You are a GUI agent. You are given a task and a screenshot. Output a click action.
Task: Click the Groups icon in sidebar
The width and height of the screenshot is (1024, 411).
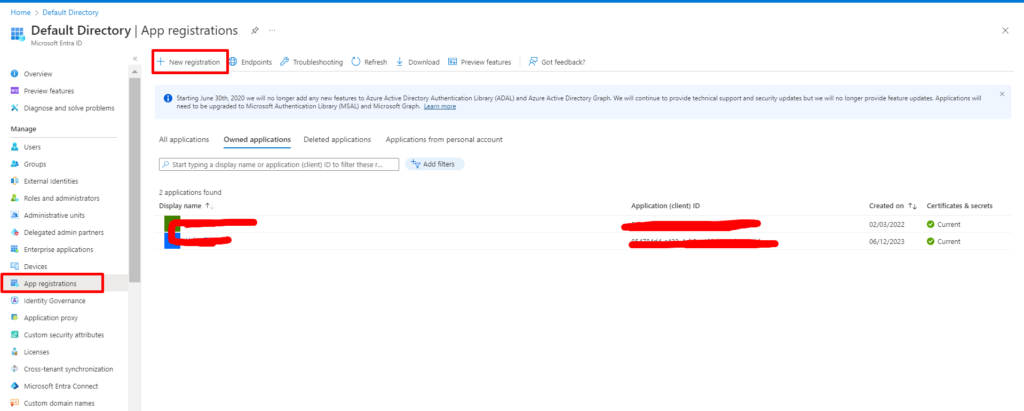click(14, 164)
